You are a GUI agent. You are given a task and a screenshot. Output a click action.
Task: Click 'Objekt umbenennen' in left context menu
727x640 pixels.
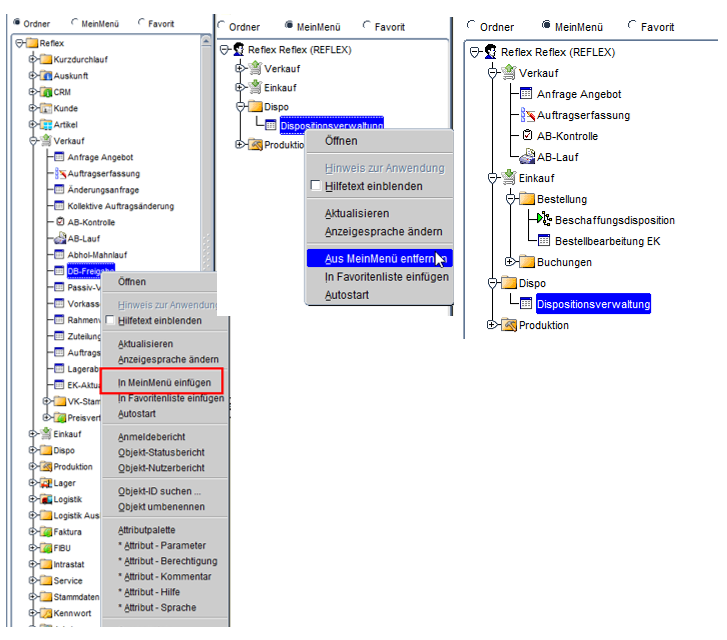(x=160, y=507)
